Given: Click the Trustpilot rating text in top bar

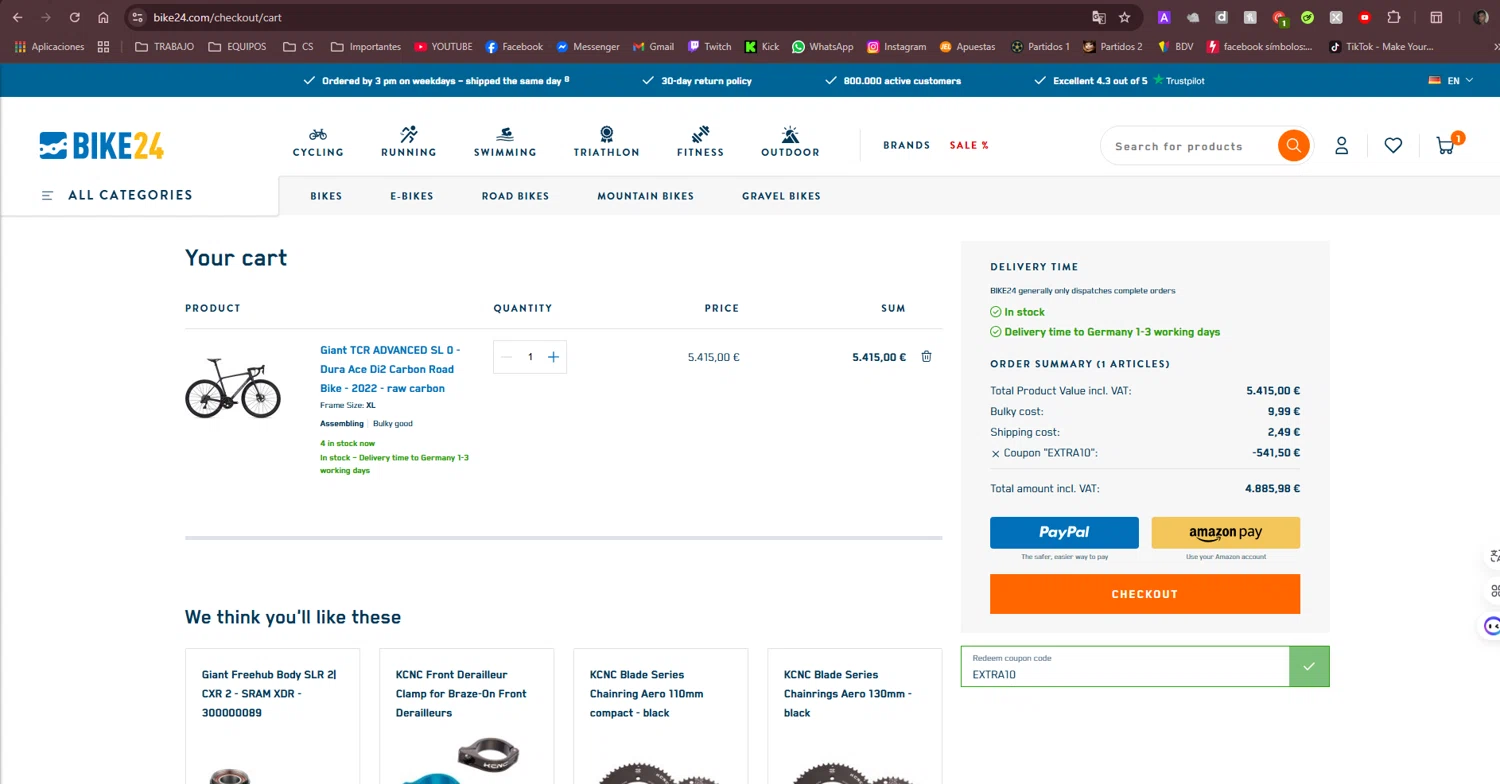Looking at the screenshot, I should pos(1128,80).
